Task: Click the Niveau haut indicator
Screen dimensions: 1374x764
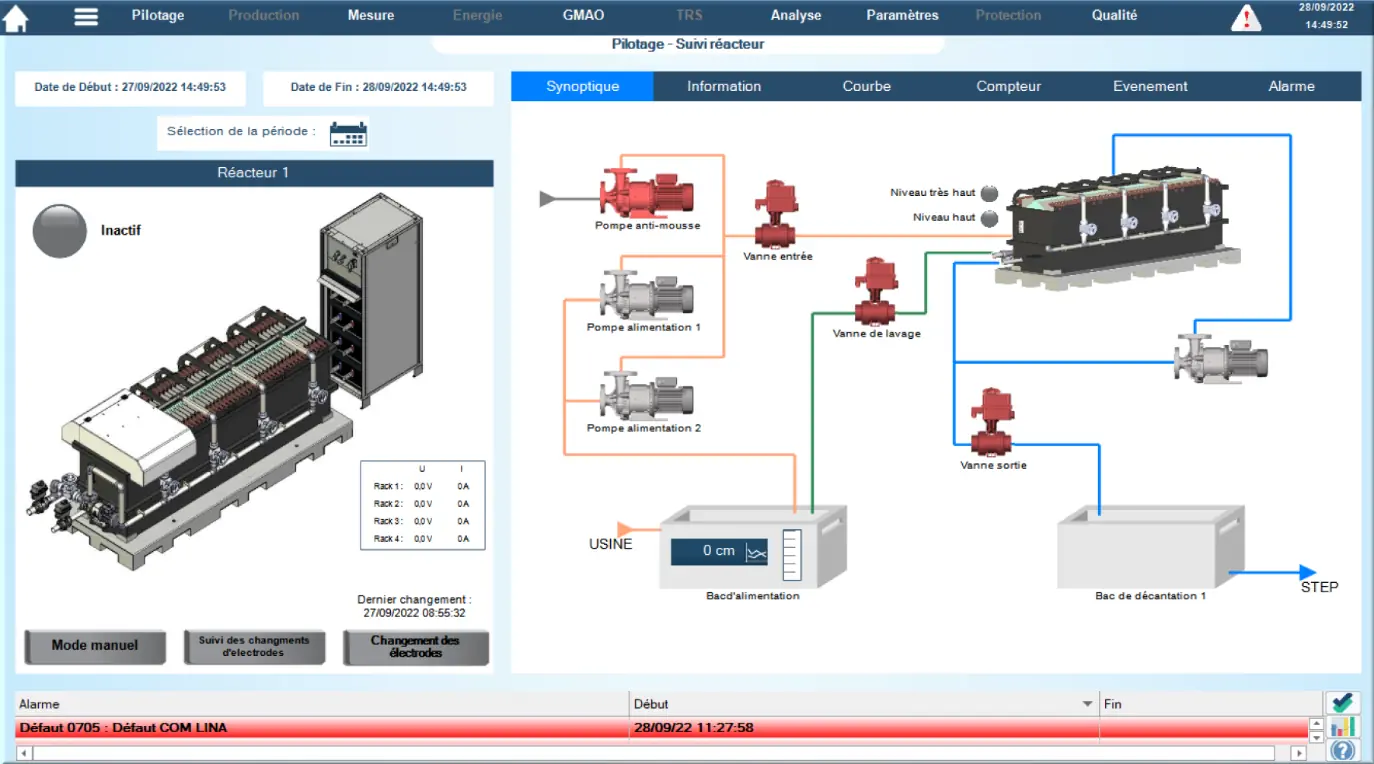Action: pyautogui.click(x=989, y=218)
